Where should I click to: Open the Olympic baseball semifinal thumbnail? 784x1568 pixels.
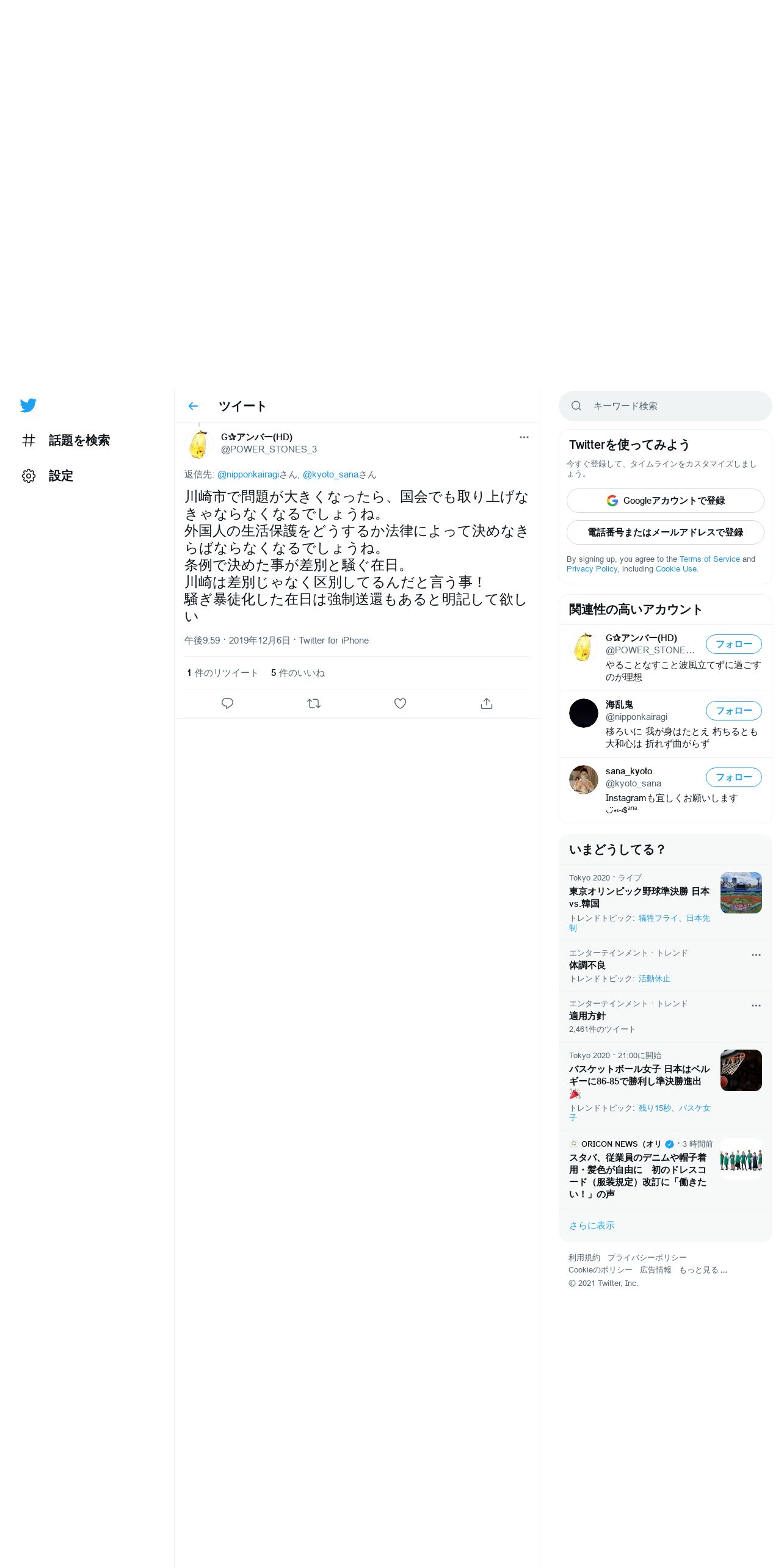(x=741, y=893)
